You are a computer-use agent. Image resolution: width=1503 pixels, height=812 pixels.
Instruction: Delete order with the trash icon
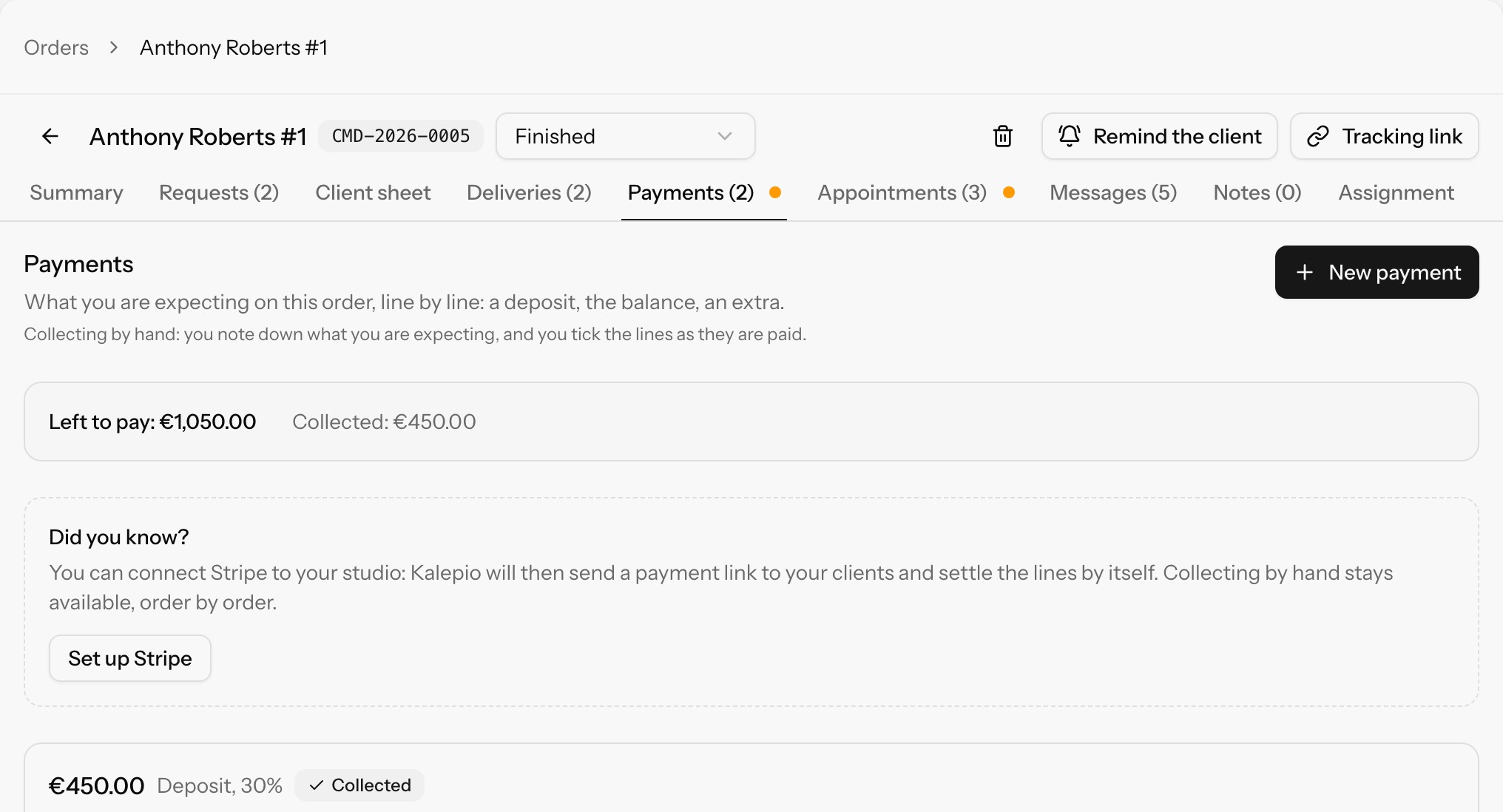pos(1003,136)
